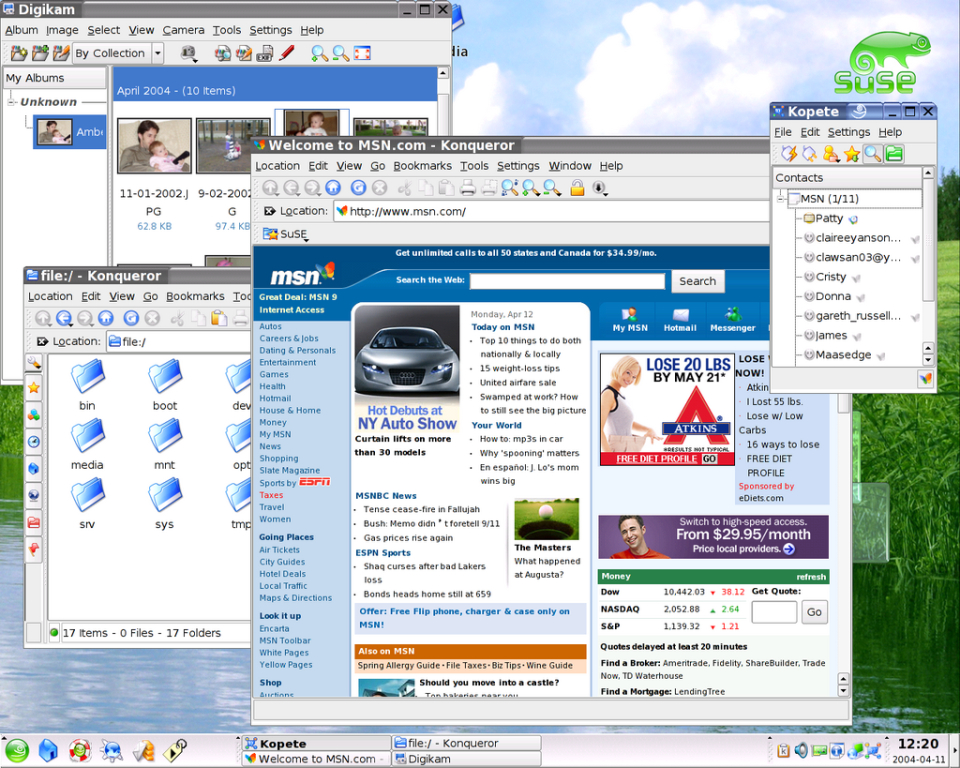Click star bookmarks icon in file:/ Konqueror sidebar
The width and height of the screenshot is (960, 768).
(34, 388)
